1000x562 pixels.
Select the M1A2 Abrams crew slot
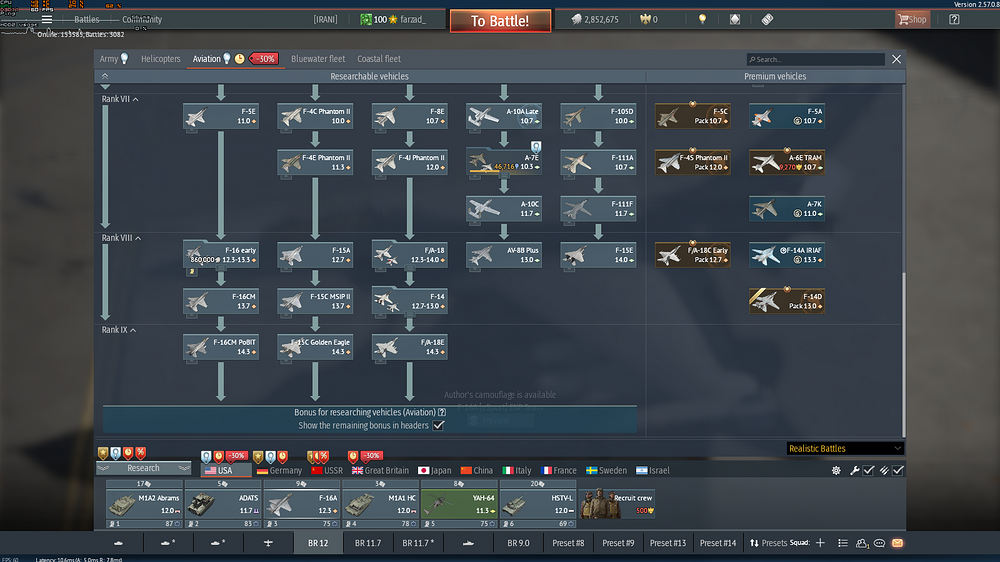pos(144,504)
